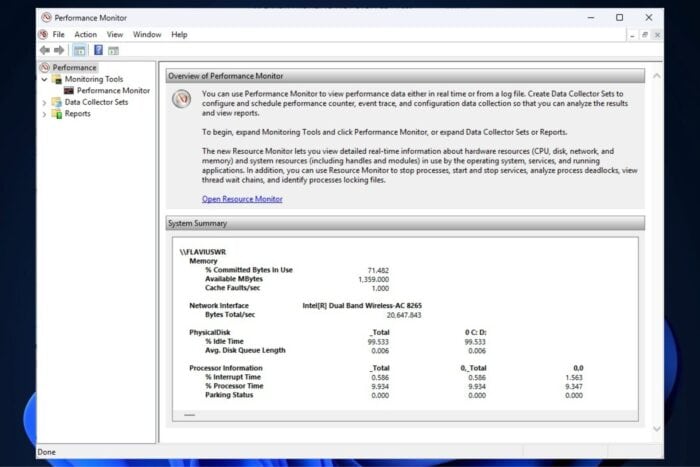Select Reports tree item

click(77, 114)
